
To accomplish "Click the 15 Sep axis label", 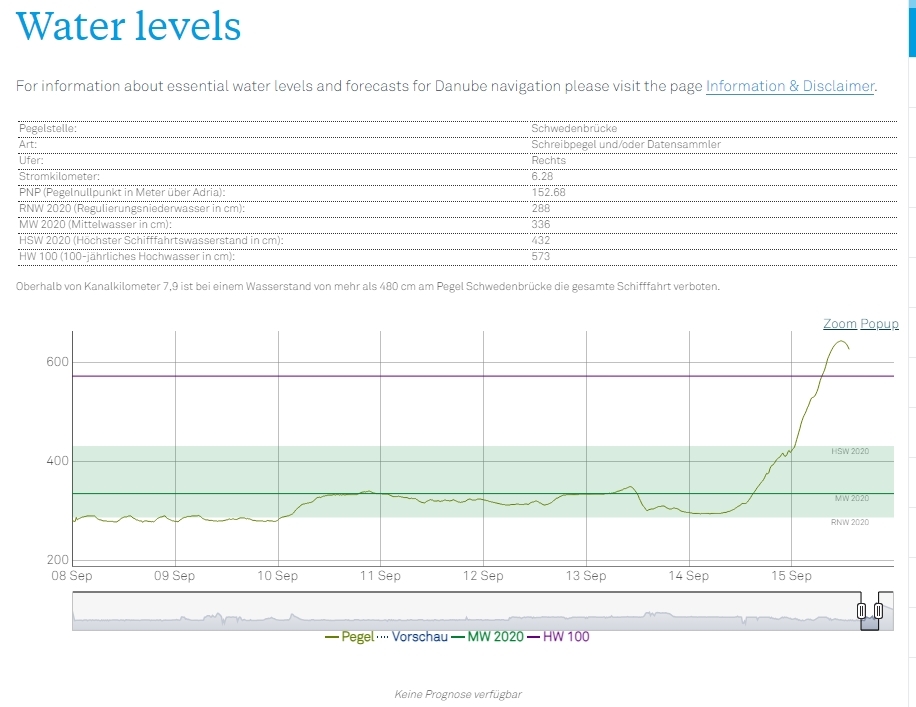I will [791, 576].
